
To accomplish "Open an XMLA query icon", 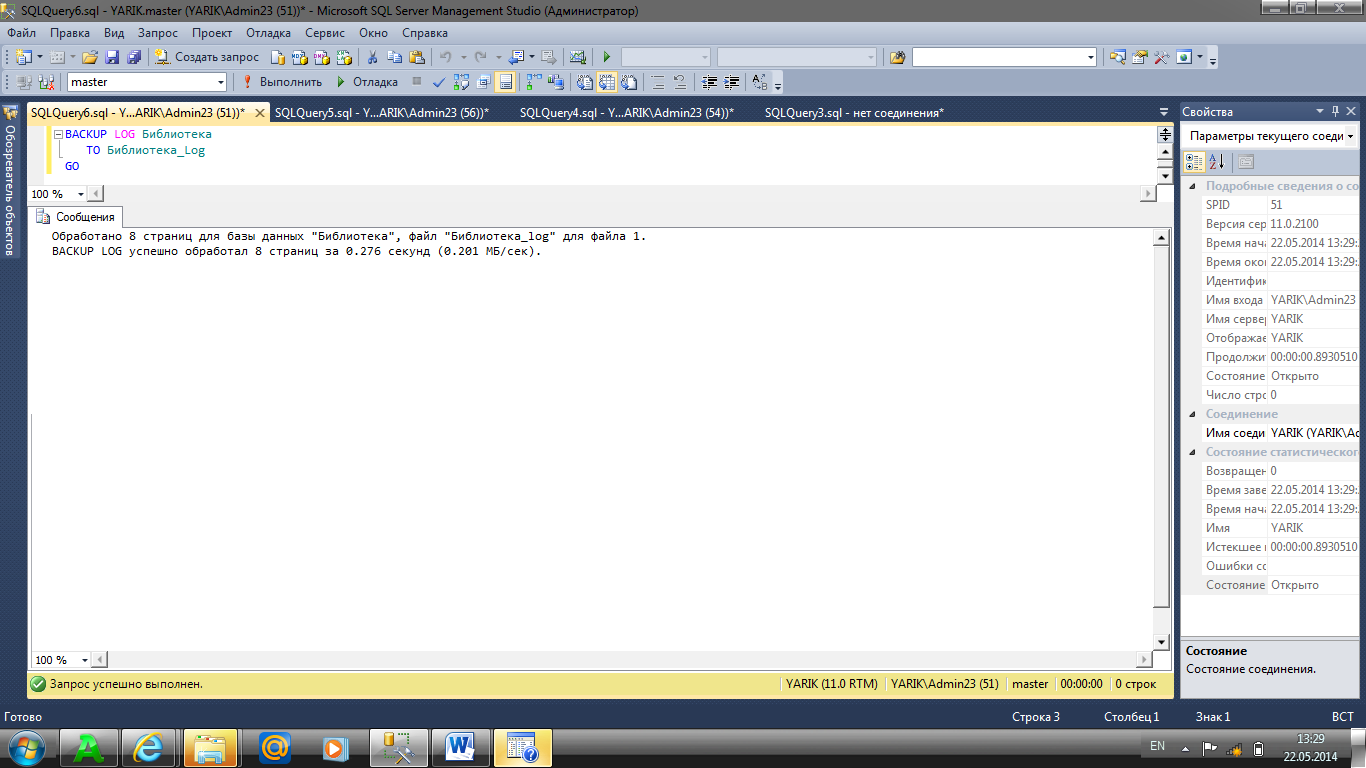I will [x=344, y=57].
